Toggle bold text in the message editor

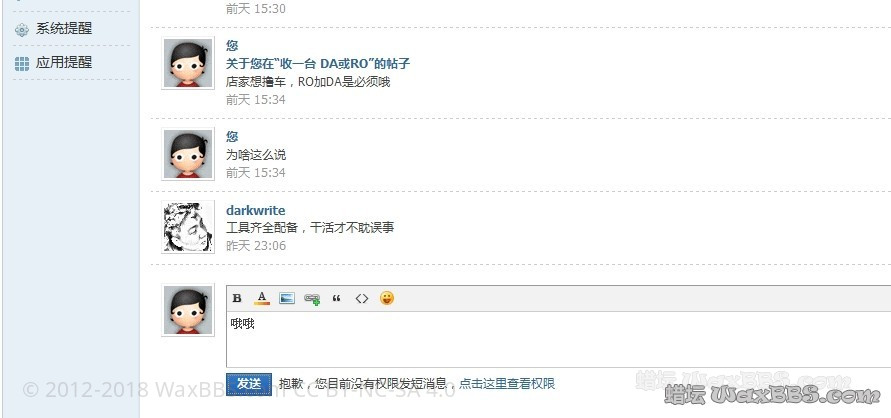point(238,299)
